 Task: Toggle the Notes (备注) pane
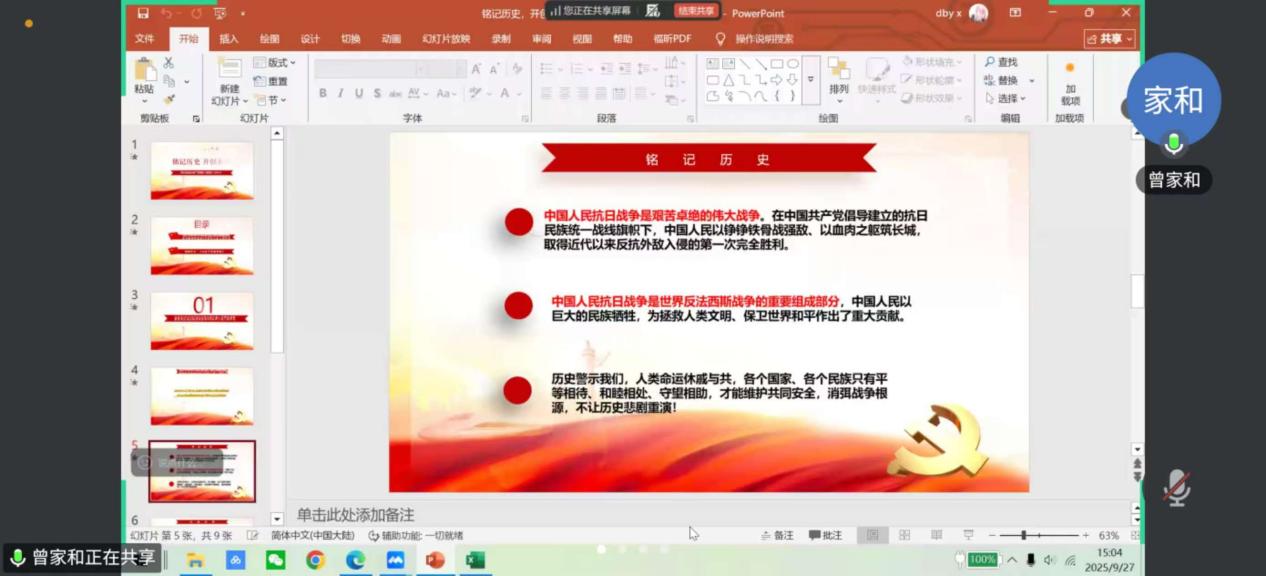point(777,535)
